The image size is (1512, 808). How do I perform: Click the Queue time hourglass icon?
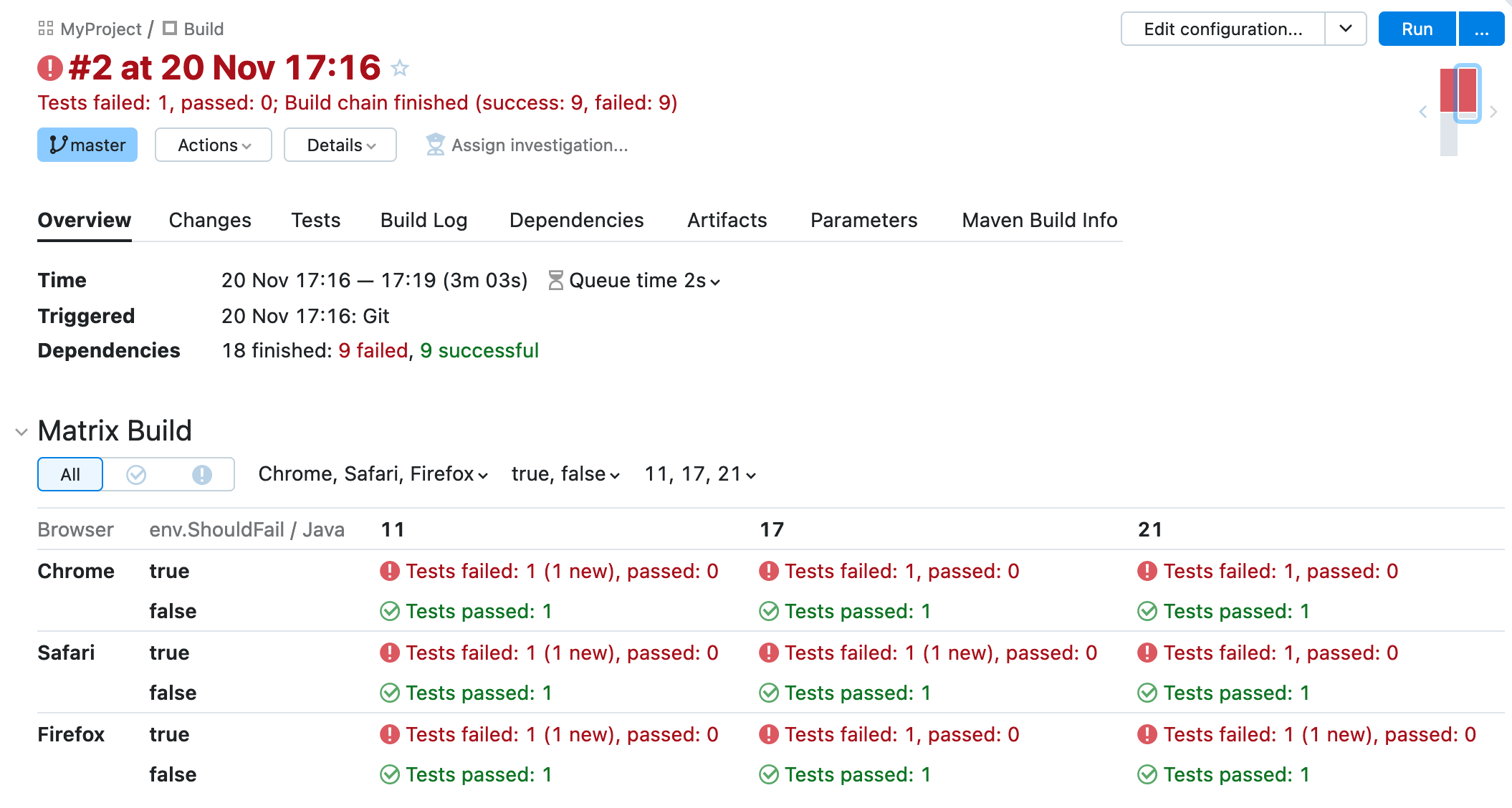coord(555,280)
